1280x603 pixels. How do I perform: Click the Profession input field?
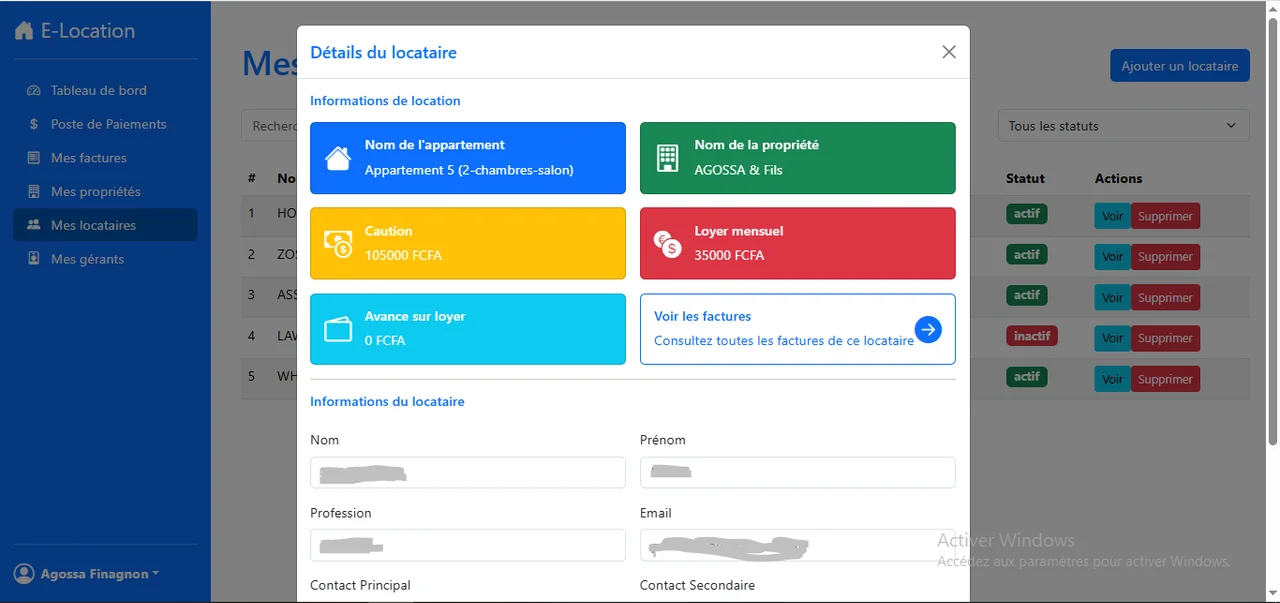pyautogui.click(x=467, y=545)
